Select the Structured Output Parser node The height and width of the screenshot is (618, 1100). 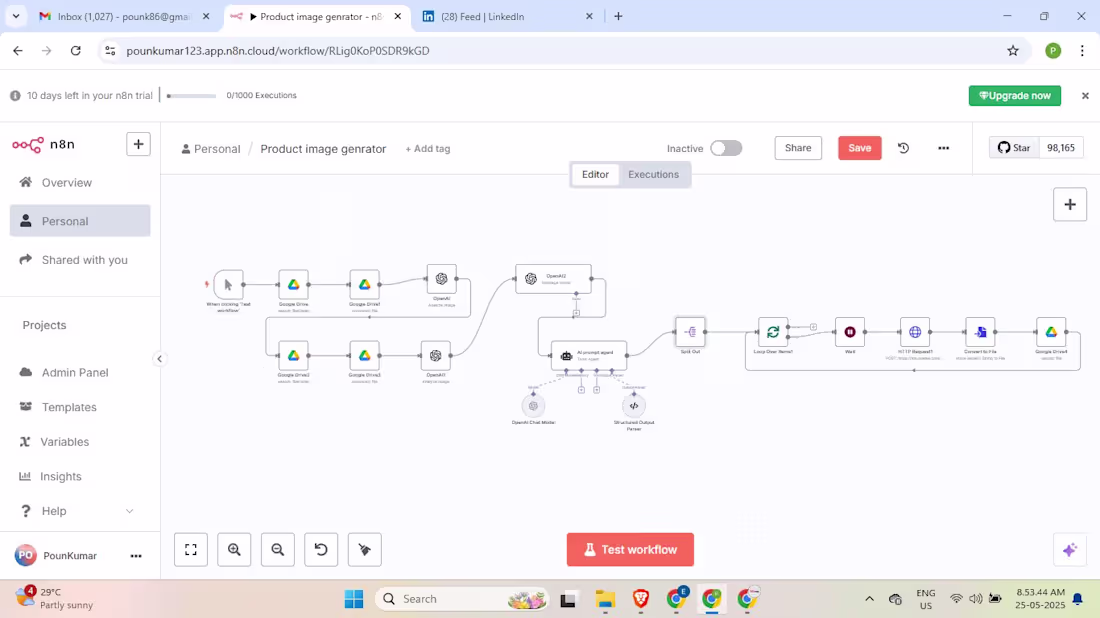tap(634, 406)
